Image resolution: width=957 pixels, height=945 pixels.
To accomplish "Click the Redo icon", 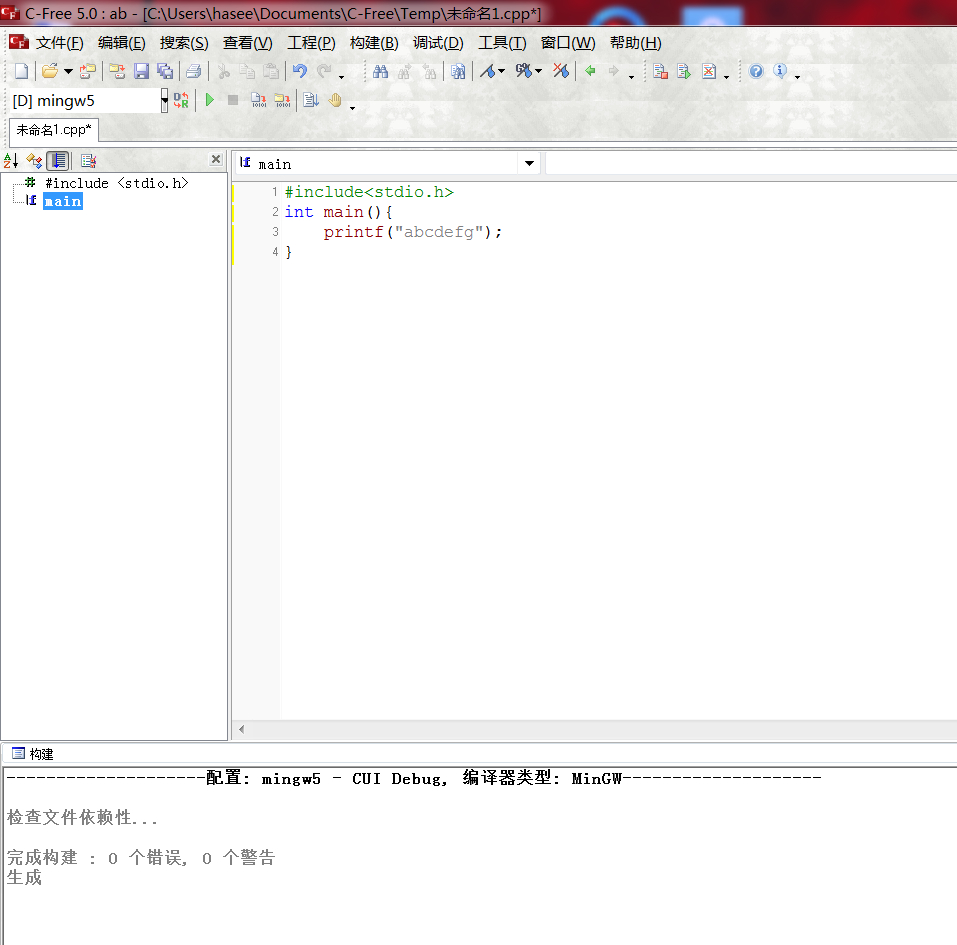I will click(324, 71).
